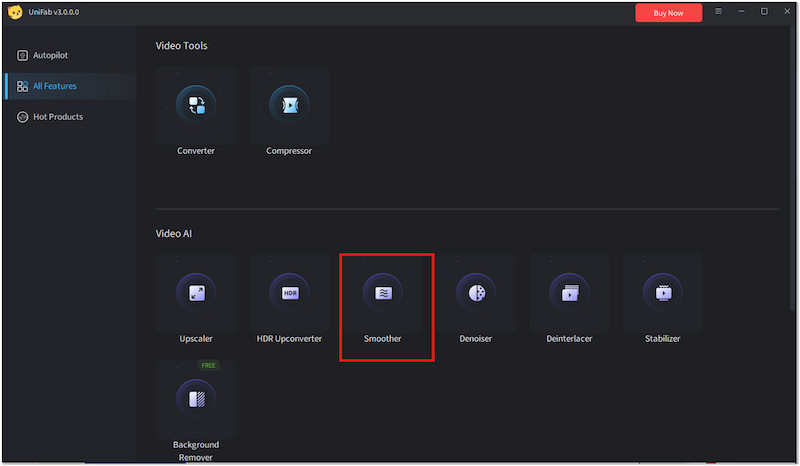Viewport: 800px width, 466px height.
Task: Open the Denoiser tool icon
Action: [476, 293]
